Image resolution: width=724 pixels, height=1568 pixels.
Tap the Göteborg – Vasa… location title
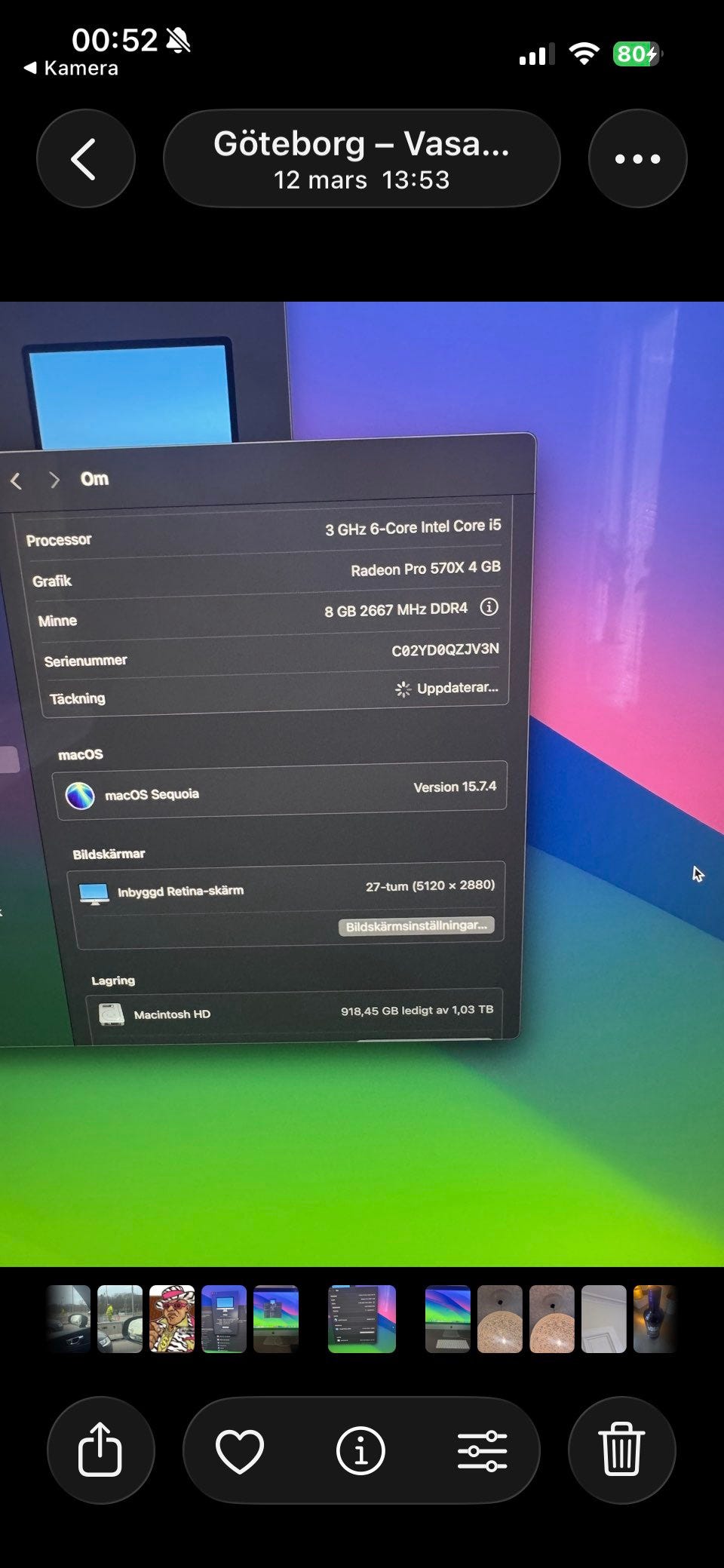362,143
